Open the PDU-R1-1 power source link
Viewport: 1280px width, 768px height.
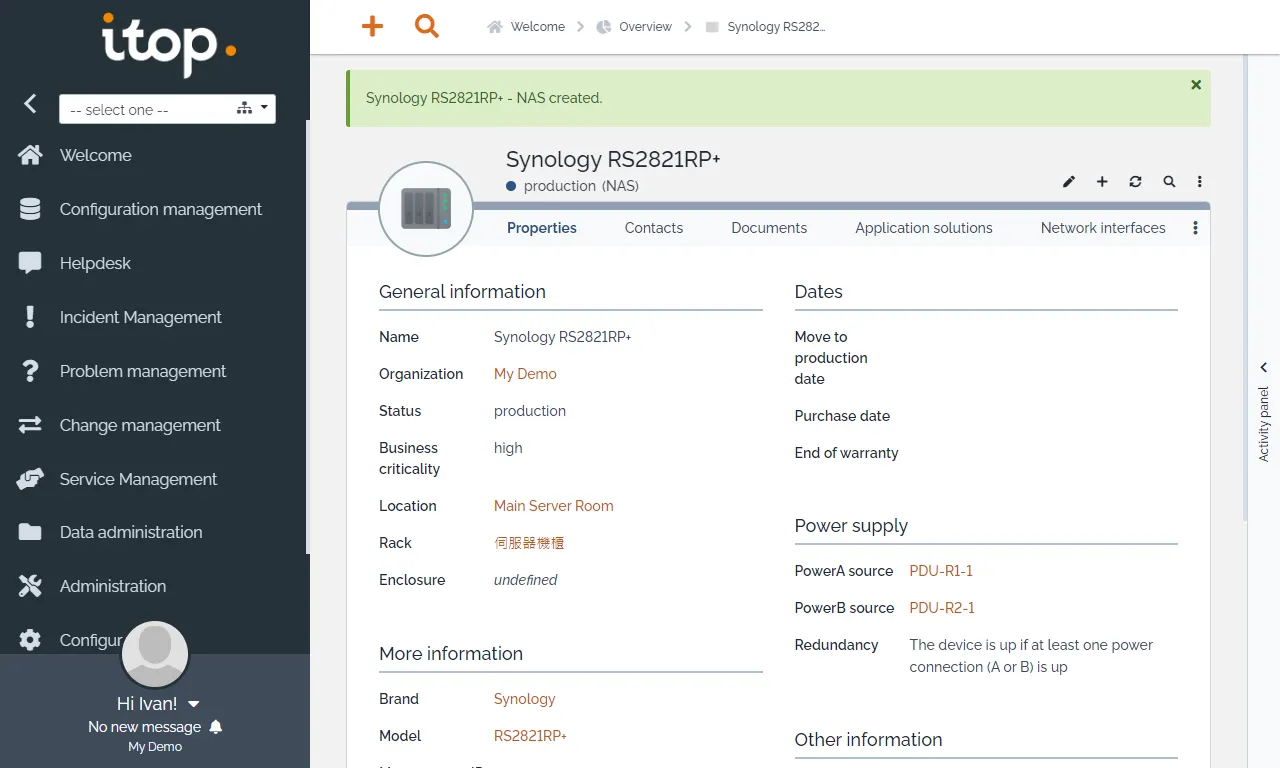941,571
